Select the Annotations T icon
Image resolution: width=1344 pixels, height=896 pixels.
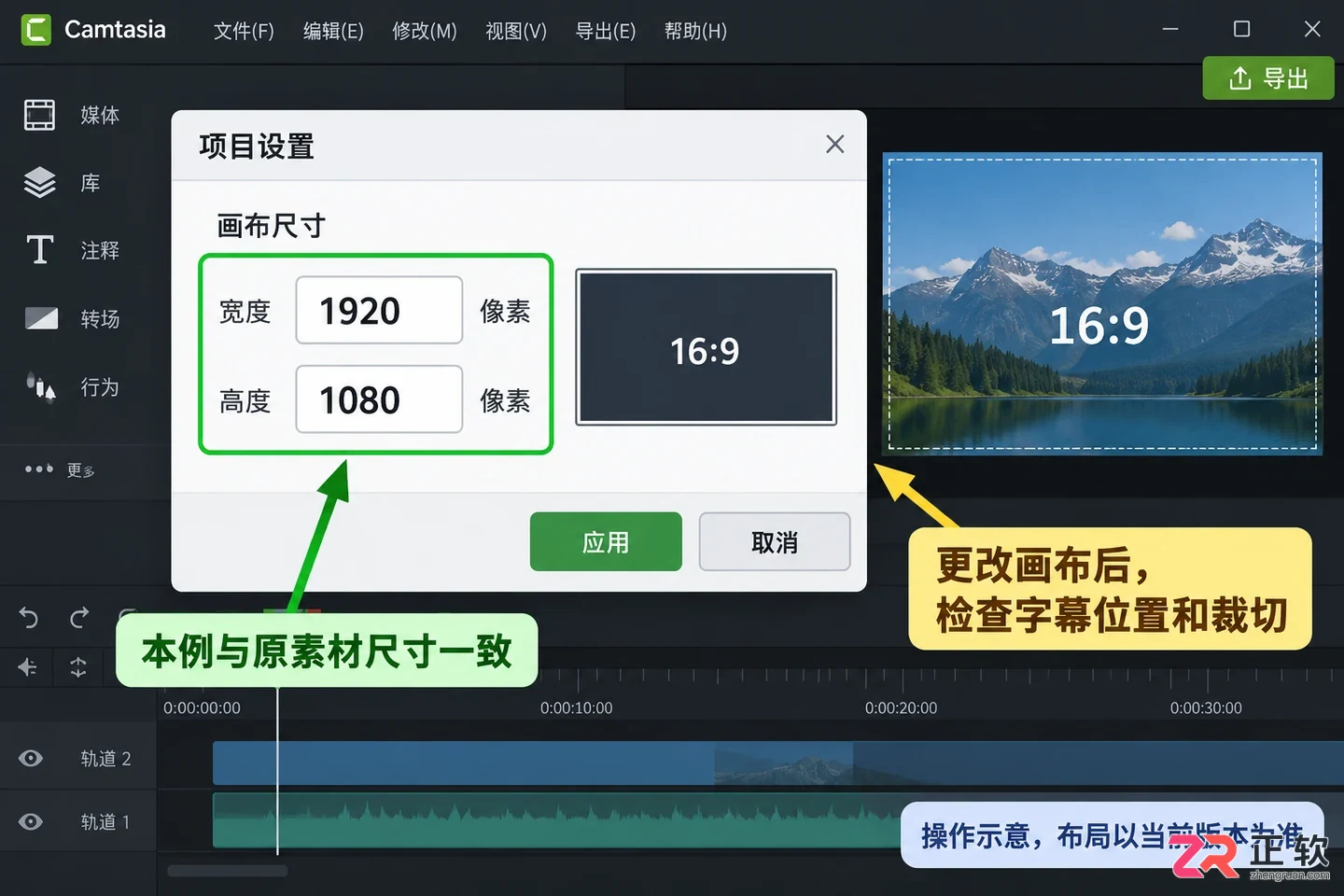[x=39, y=250]
